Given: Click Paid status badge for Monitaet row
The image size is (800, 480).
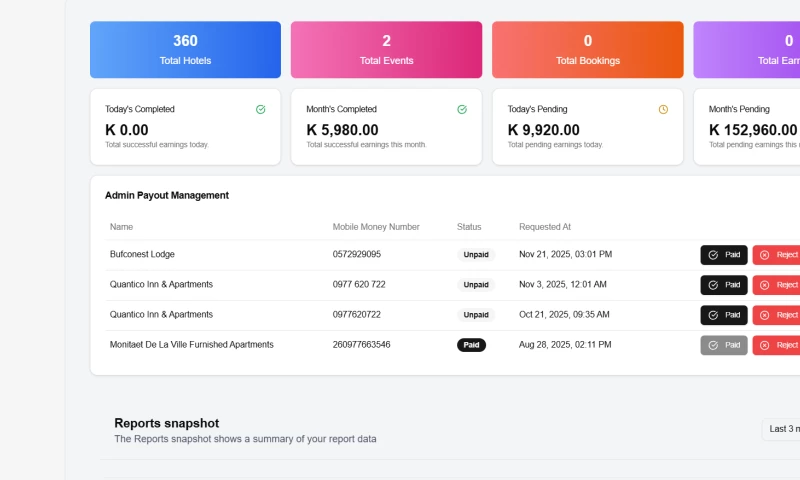Looking at the screenshot, I should [471, 345].
